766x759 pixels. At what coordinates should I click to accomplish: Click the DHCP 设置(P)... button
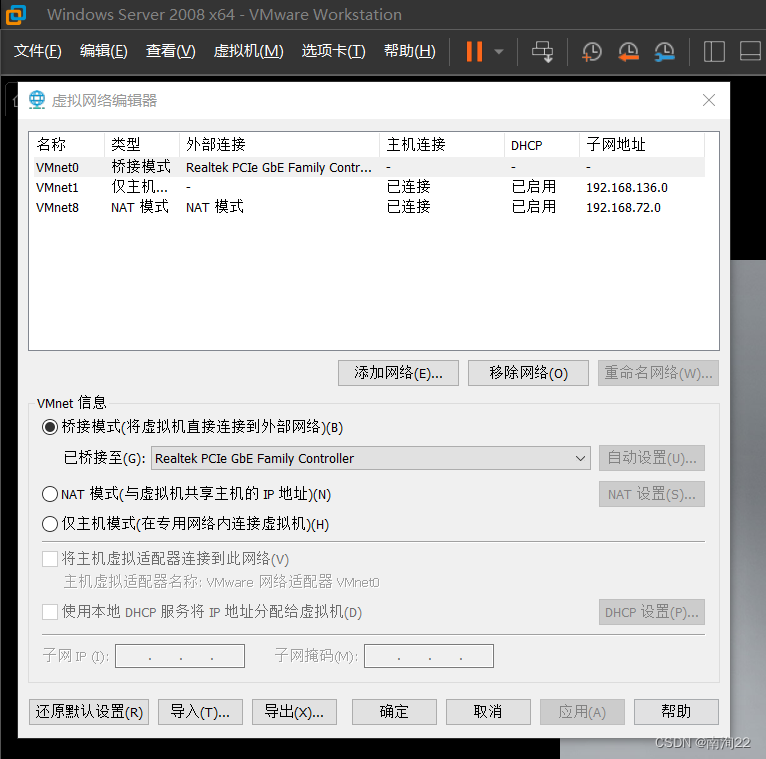coord(652,612)
